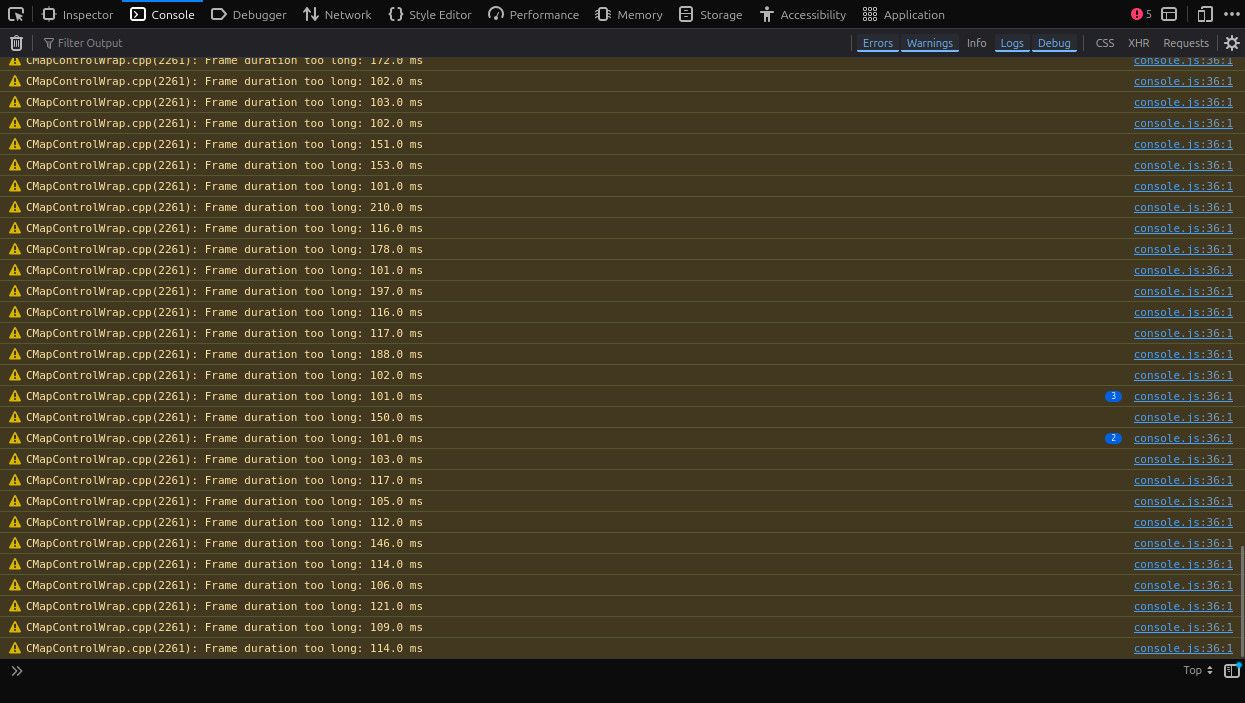Toggle the Warnings filter

click(x=930, y=43)
